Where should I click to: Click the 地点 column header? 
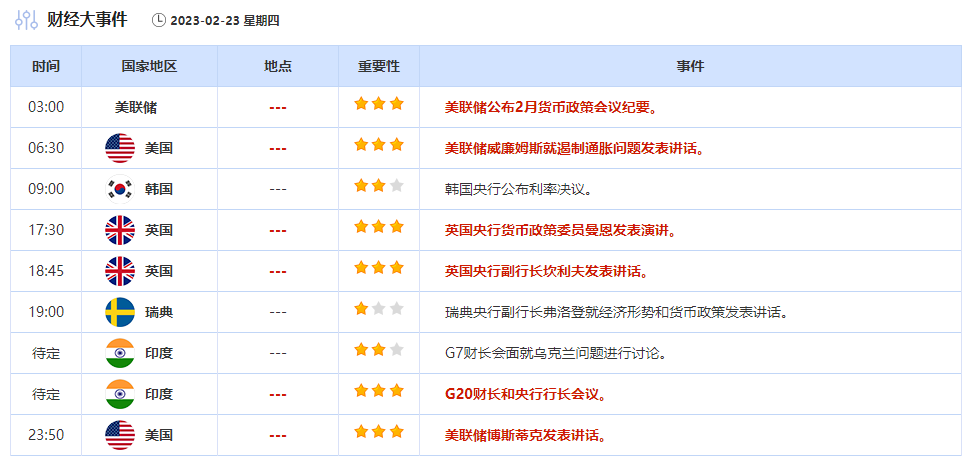pos(277,66)
